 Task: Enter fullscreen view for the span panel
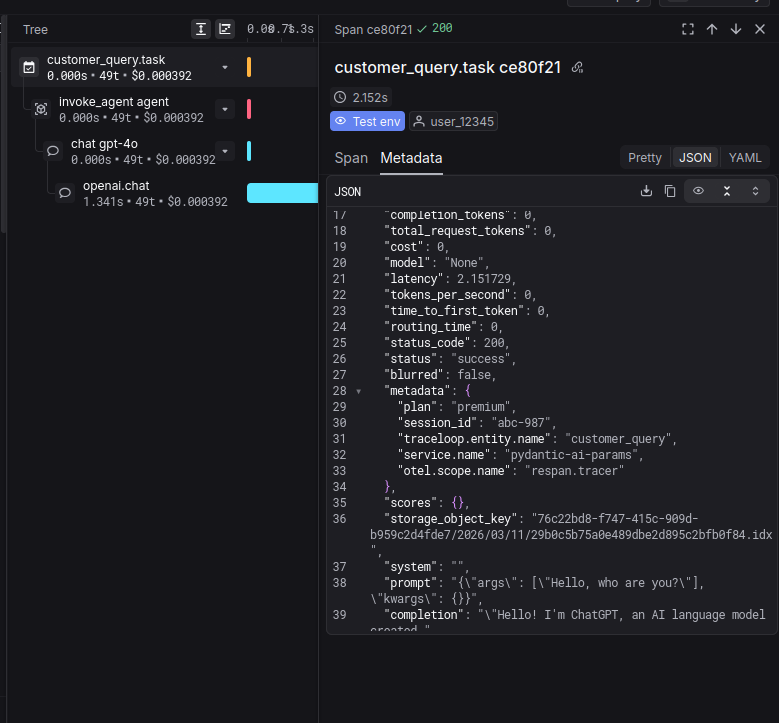(x=688, y=29)
